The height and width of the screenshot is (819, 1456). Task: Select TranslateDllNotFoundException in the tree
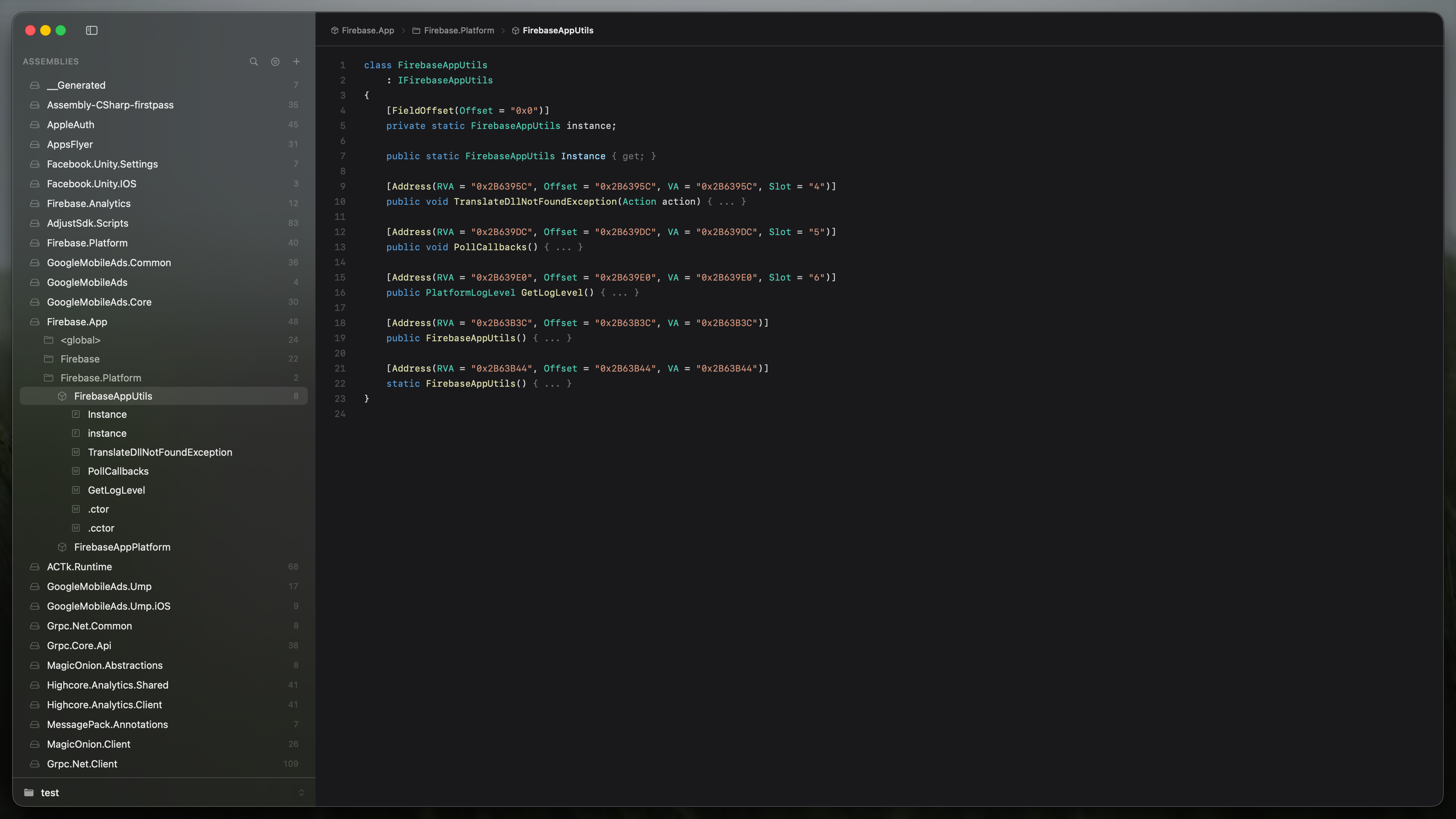(x=159, y=452)
